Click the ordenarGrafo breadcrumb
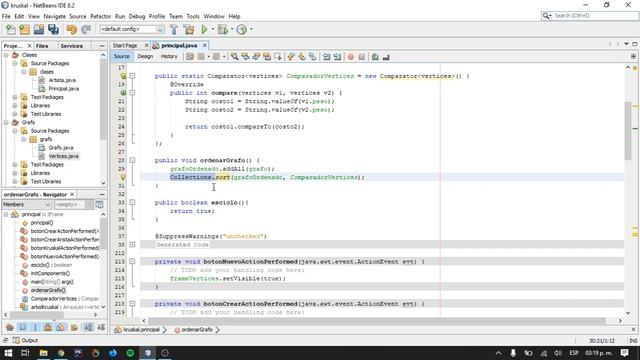This screenshot has height=360, width=640. tap(197, 329)
